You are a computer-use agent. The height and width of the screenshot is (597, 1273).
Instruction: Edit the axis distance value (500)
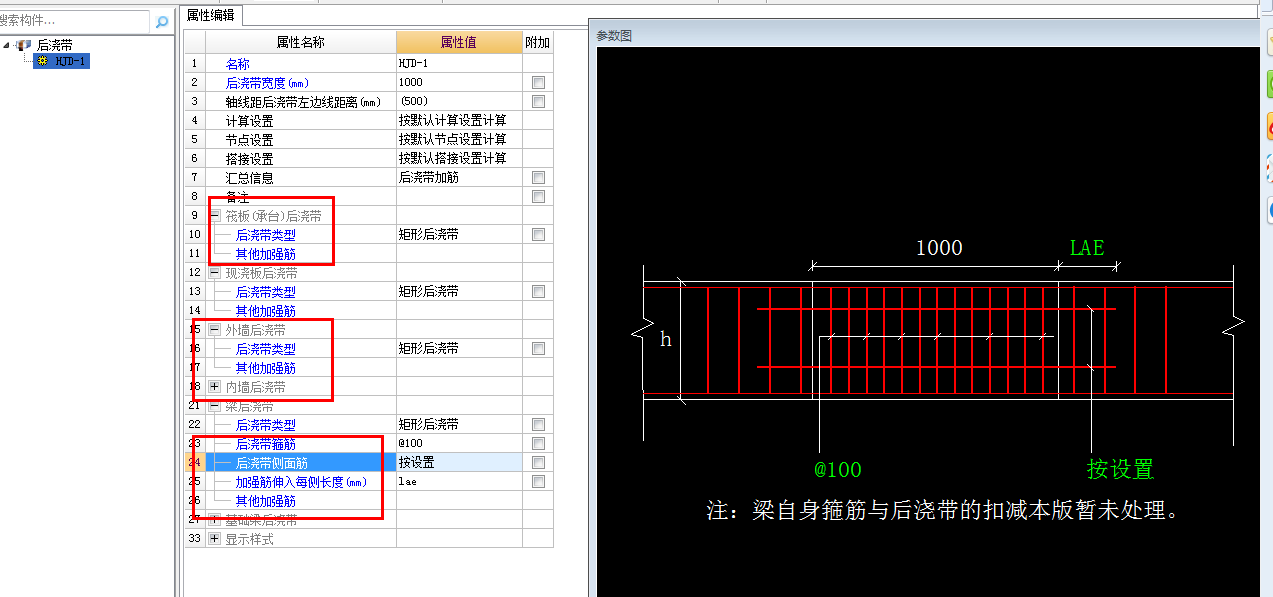coord(459,101)
